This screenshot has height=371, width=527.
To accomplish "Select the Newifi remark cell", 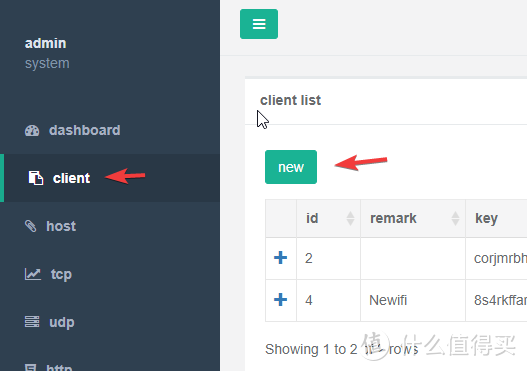I will tap(413, 300).
